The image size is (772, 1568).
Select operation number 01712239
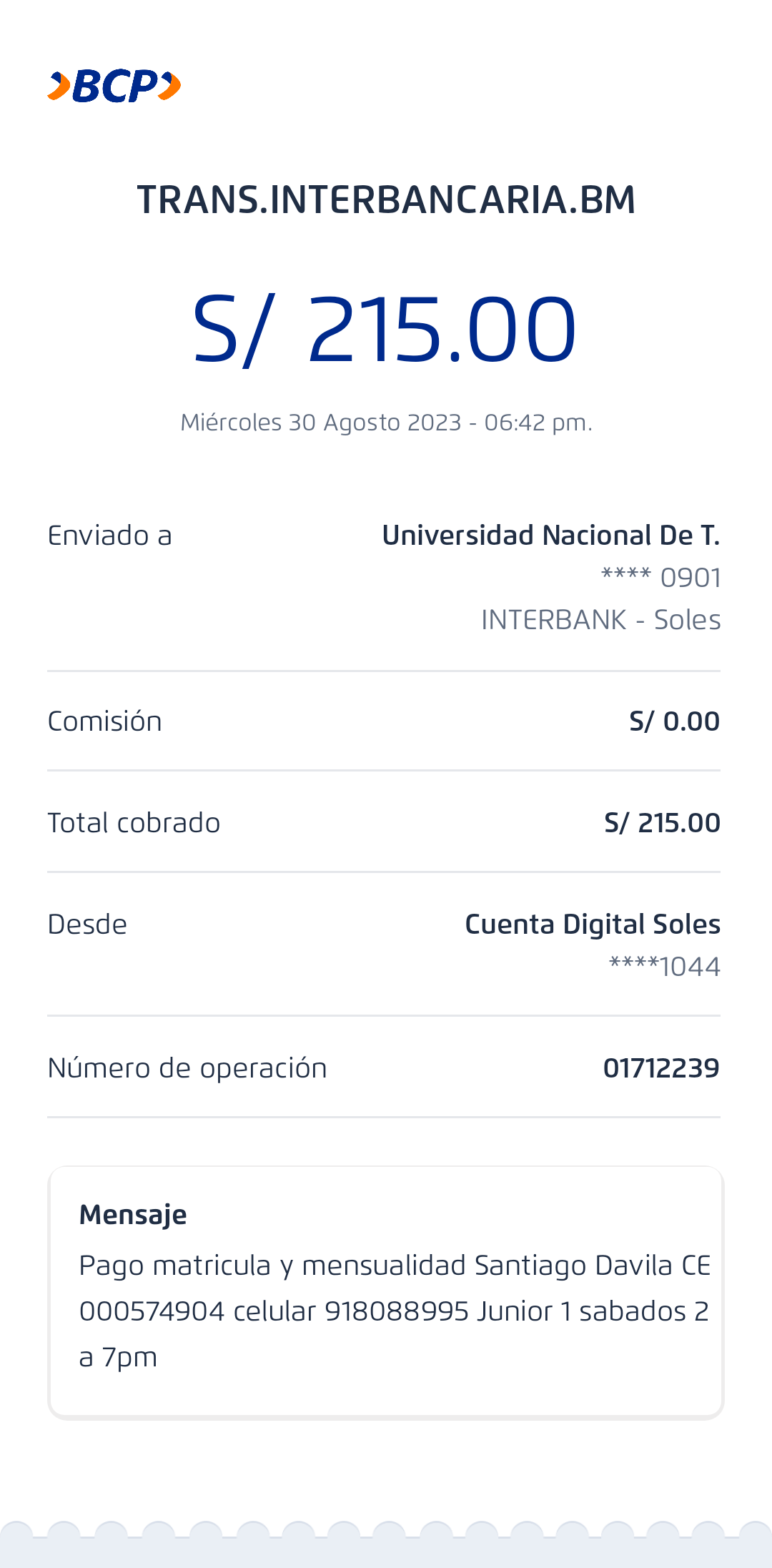coord(660,1068)
